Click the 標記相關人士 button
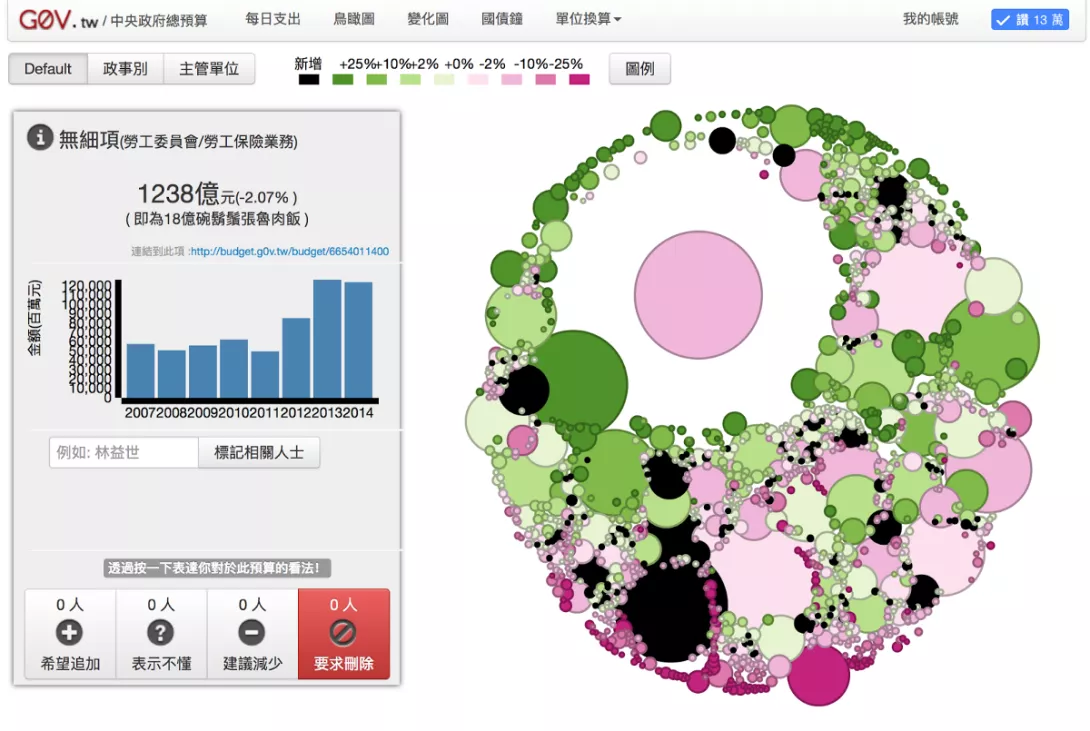 (259, 452)
